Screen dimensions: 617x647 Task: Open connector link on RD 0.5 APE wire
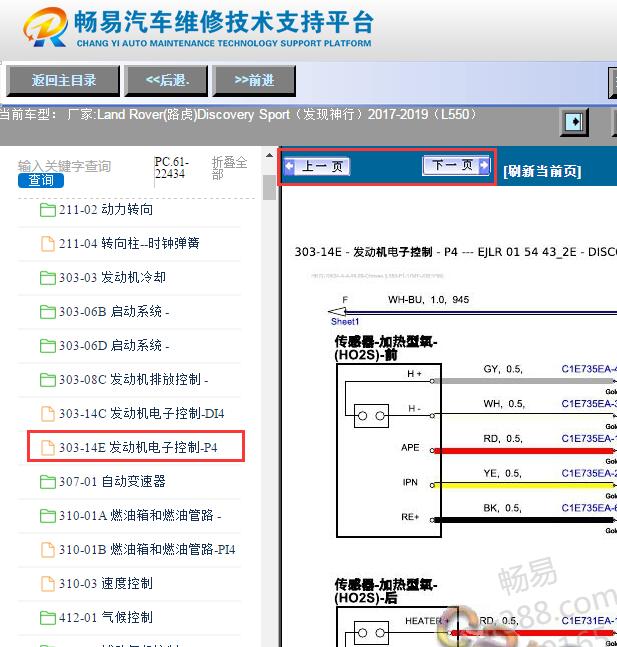pyautogui.click(x=589, y=438)
